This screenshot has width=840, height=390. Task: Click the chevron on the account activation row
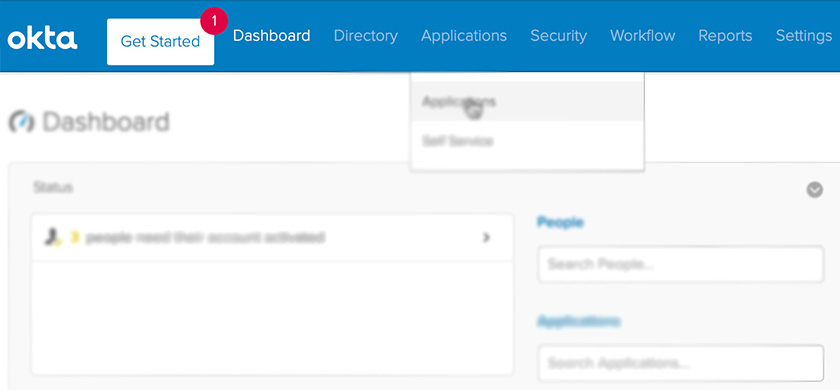(x=486, y=237)
